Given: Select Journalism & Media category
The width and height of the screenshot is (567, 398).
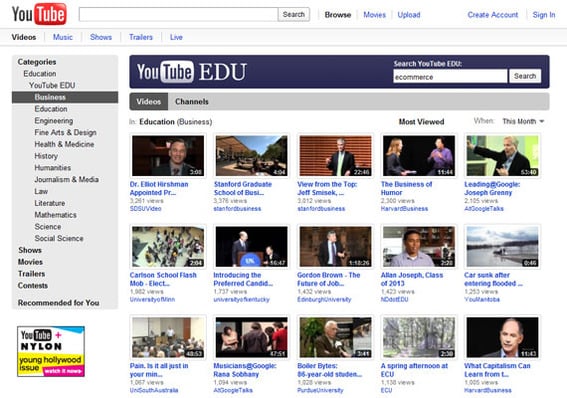Looking at the screenshot, I should (x=67, y=180).
